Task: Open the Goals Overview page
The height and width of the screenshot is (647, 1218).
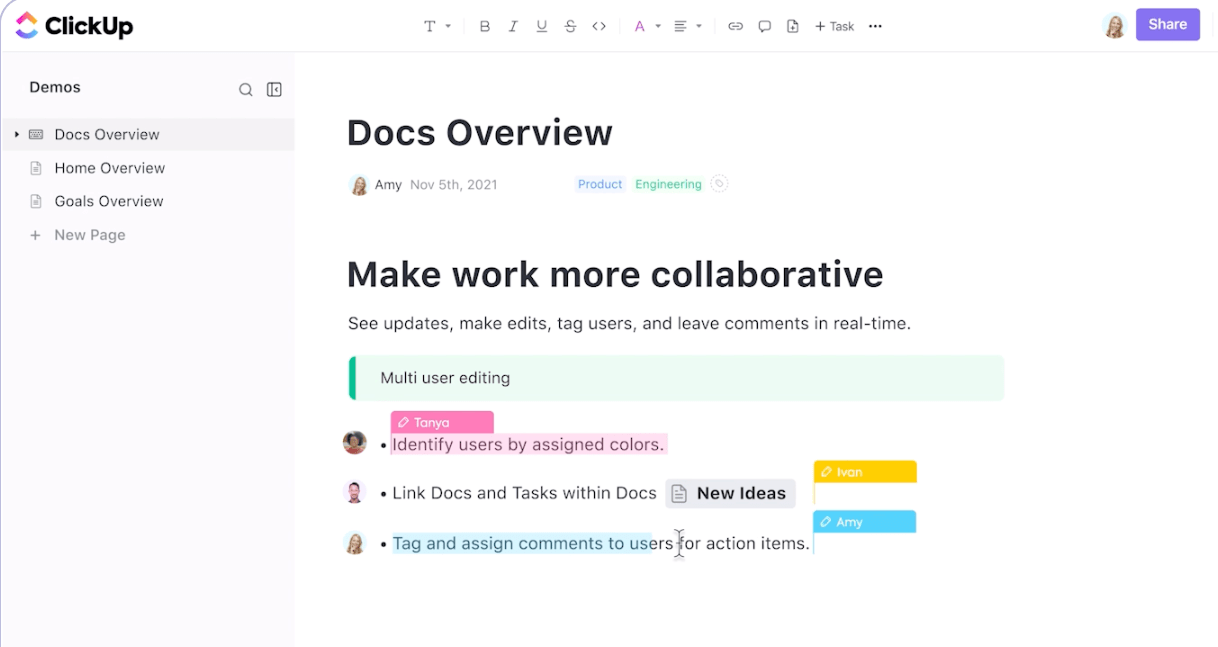Action: coord(109,201)
